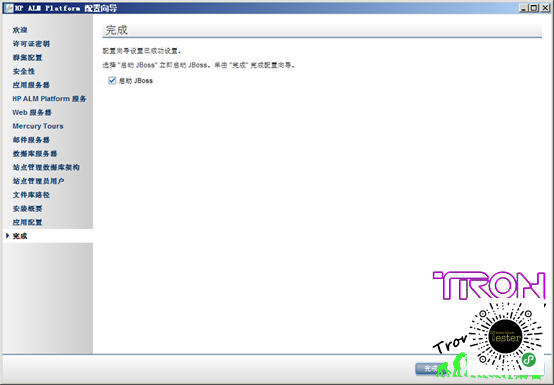554x385 pixels.
Task: Open the Mercury Tours step
Action: 38,126
